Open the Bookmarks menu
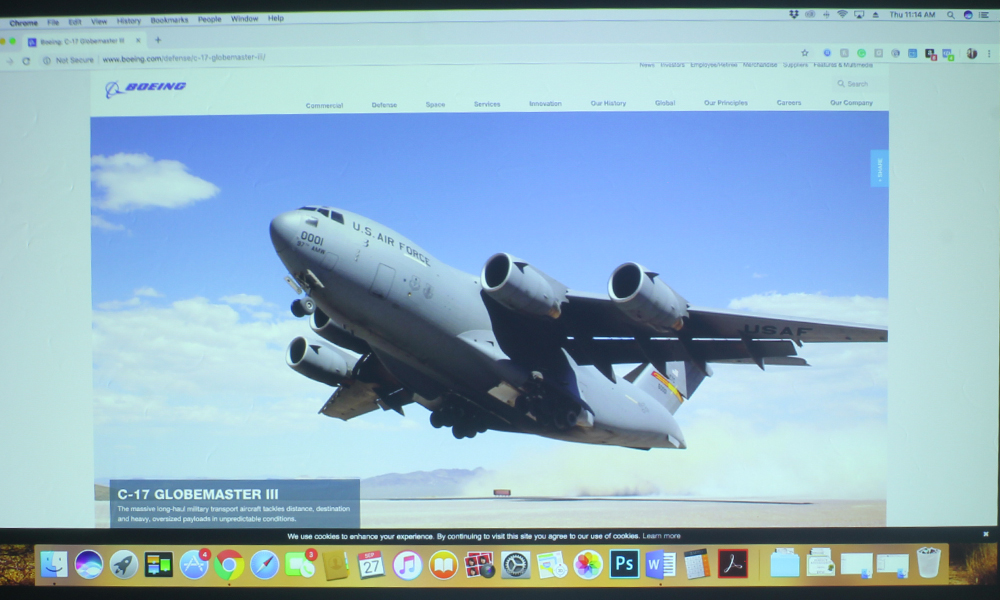Viewport: 1000px width, 600px height. (169, 20)
